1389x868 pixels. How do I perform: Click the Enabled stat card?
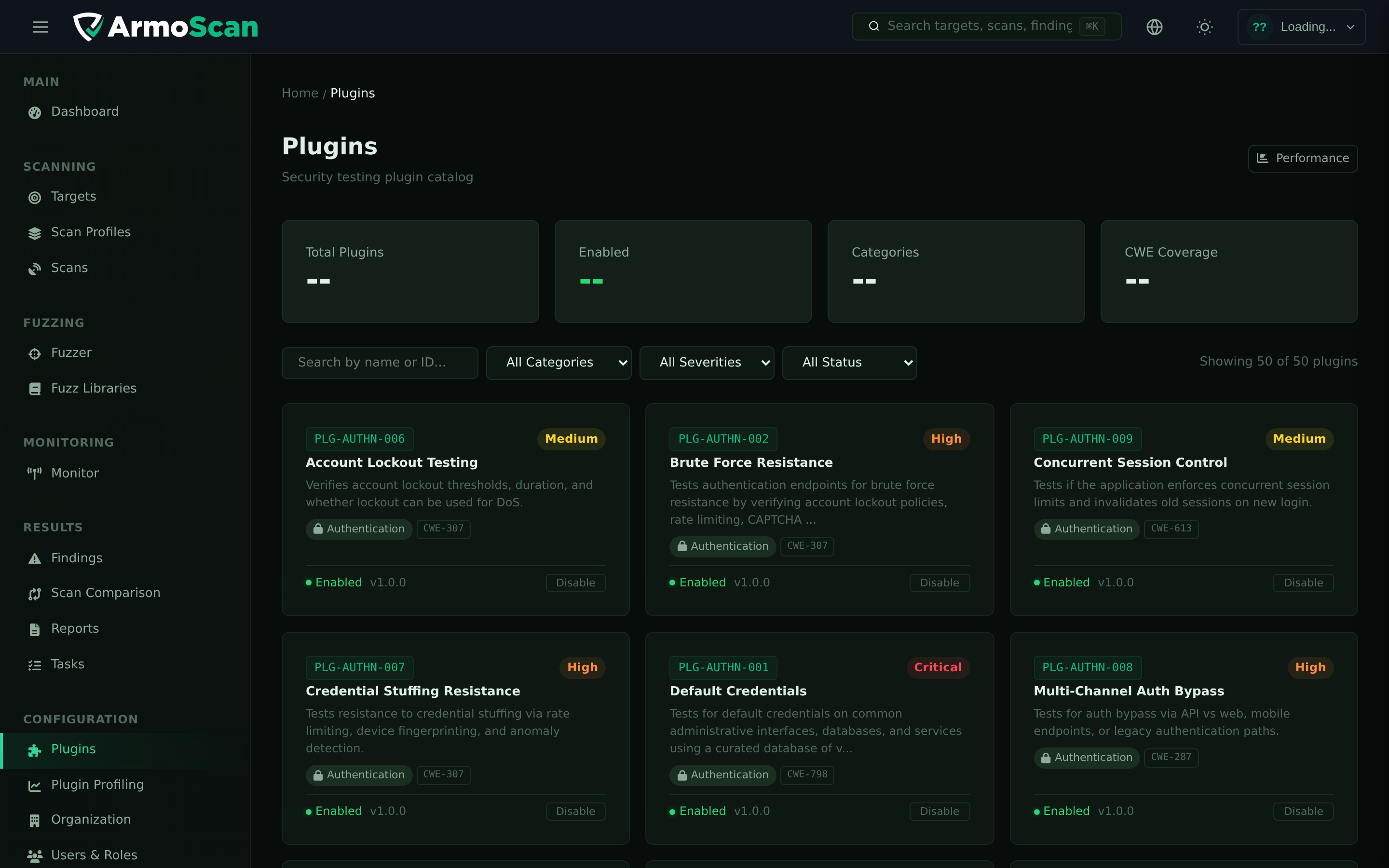tap(683, 271)
